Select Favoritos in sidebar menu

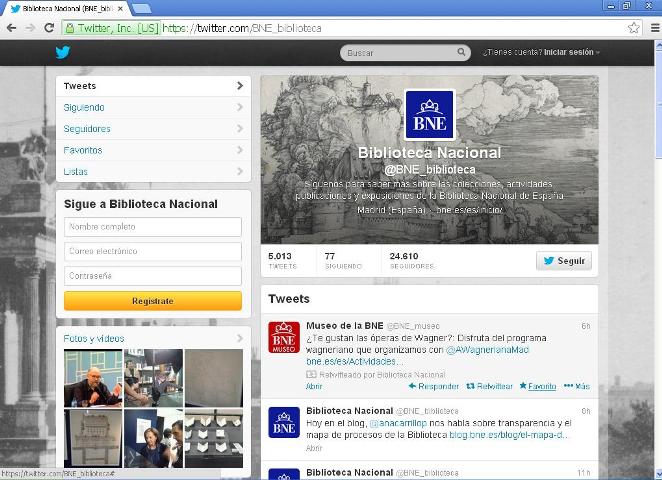(x=153, y=150)
